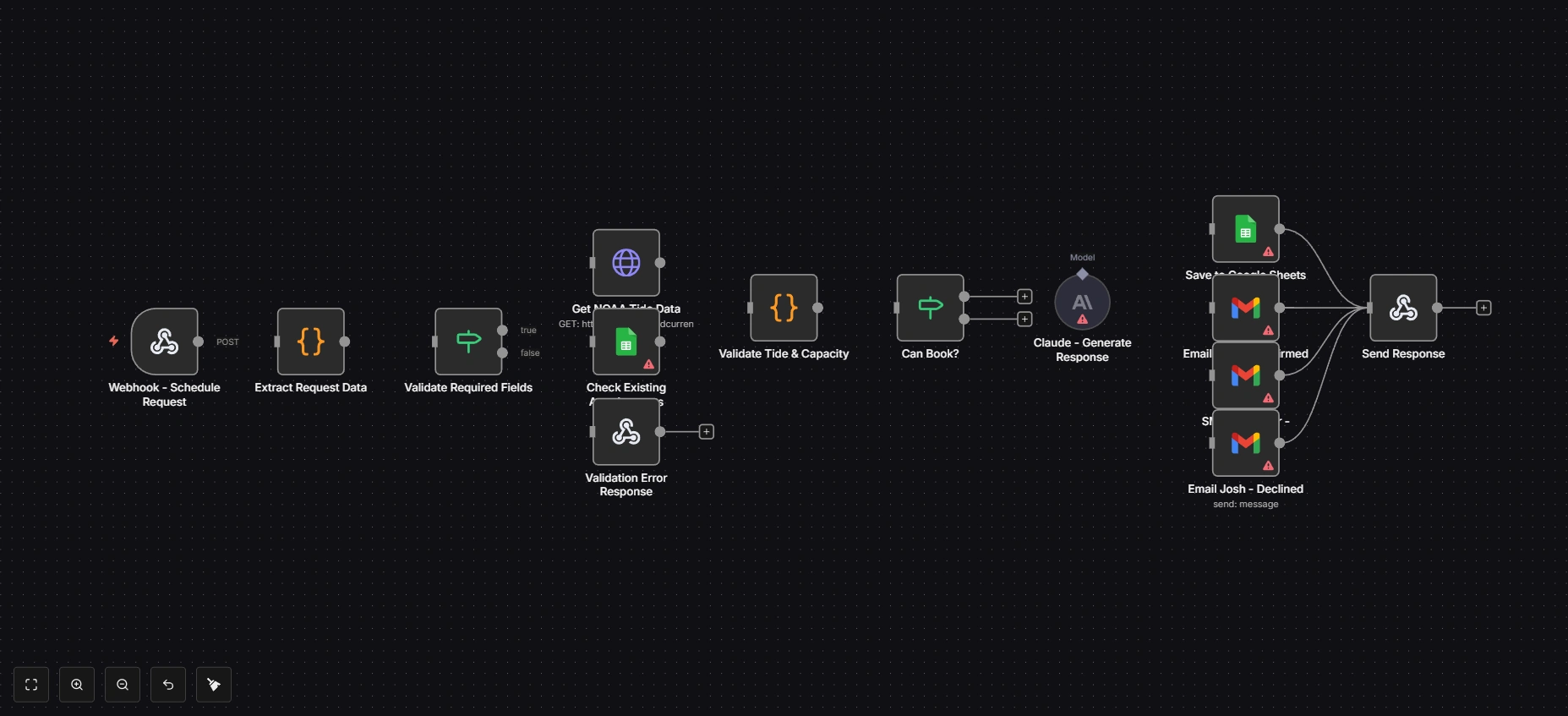Click the warning triangle on Check Existing node

click(648, 364)
